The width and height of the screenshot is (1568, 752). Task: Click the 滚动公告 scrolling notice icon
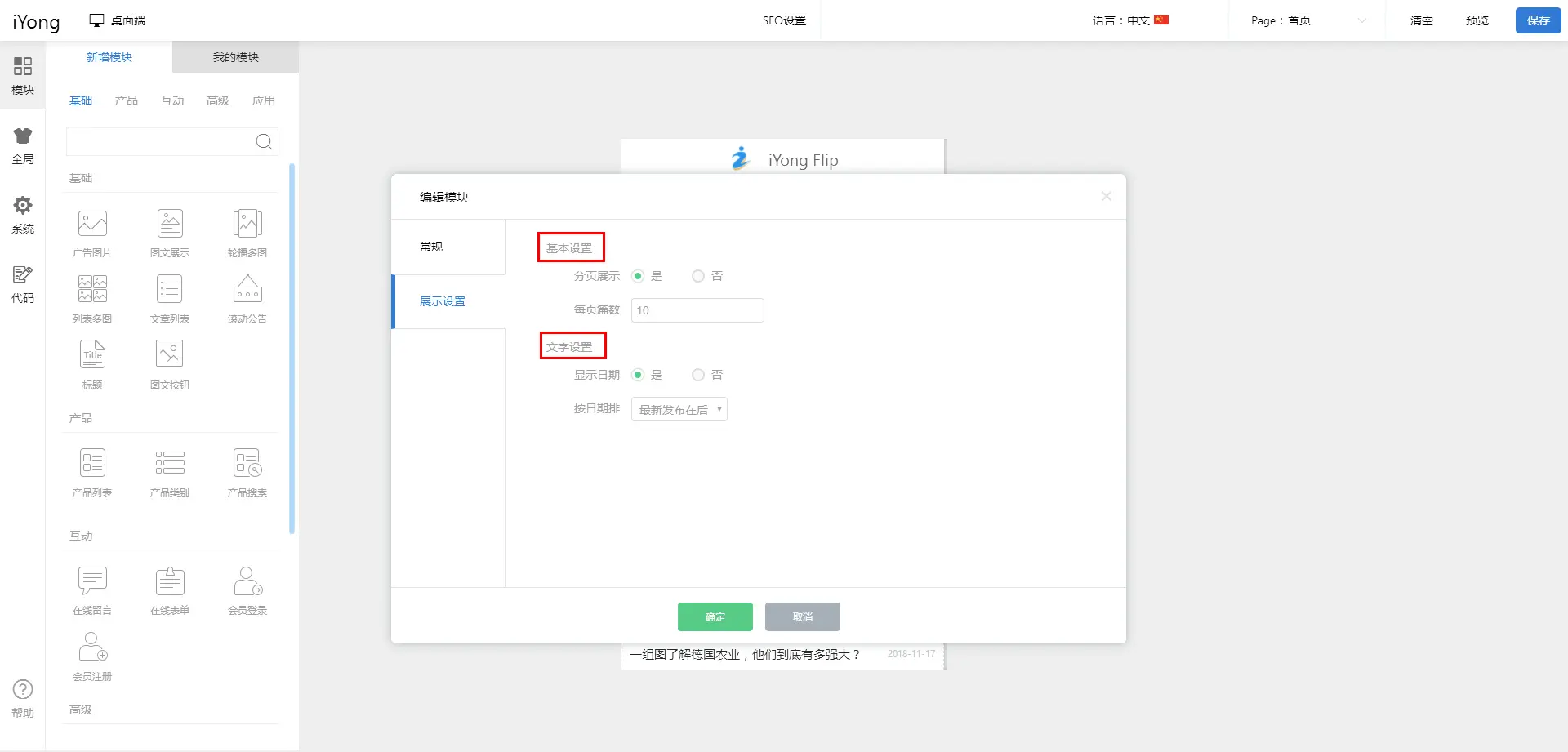247,290
